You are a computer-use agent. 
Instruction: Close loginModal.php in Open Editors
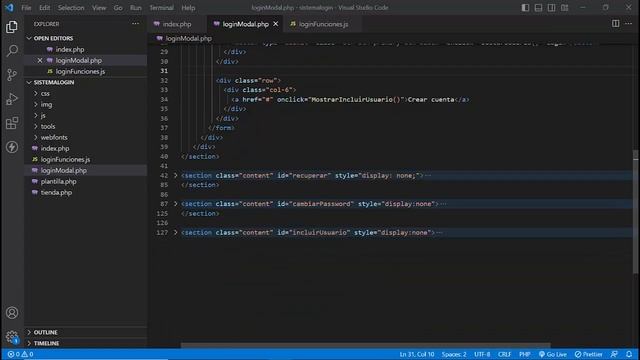click(40, 60)
